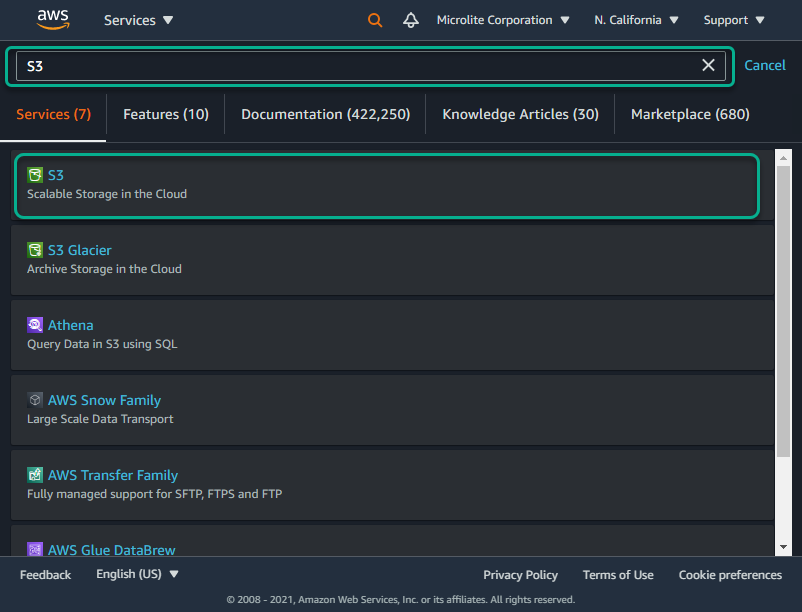Change language via English (US) dropdown

coord(137,574)
